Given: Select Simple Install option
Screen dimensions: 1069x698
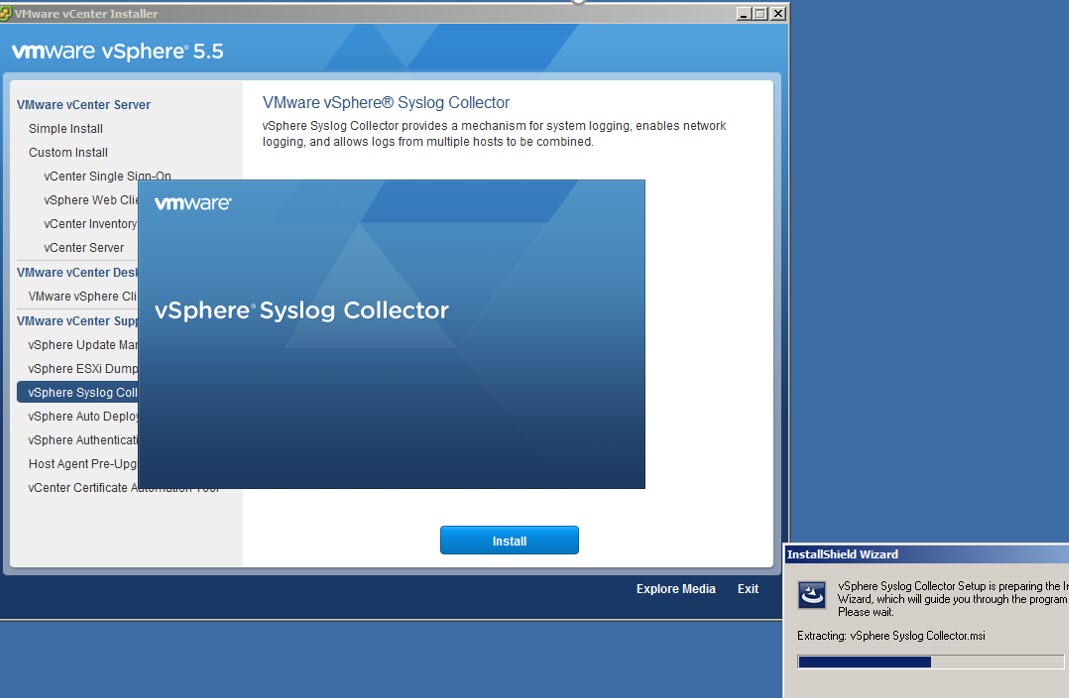Looking at the screenshot, I should (x=66, y=129).
